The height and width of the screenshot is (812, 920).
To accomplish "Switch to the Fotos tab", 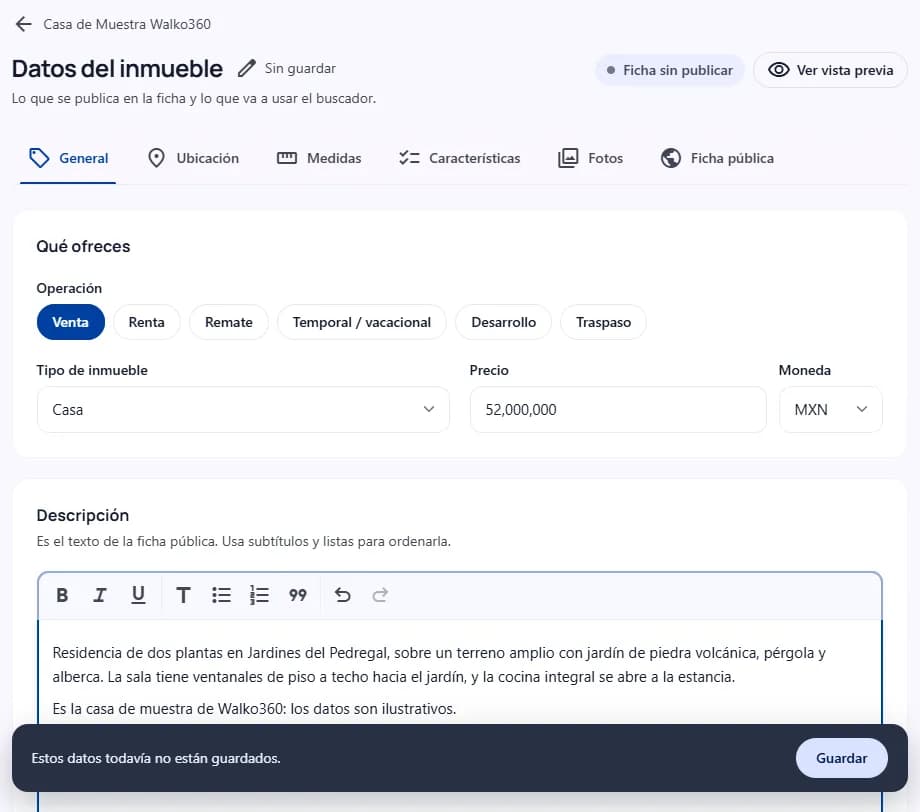I will pos(590,158).
